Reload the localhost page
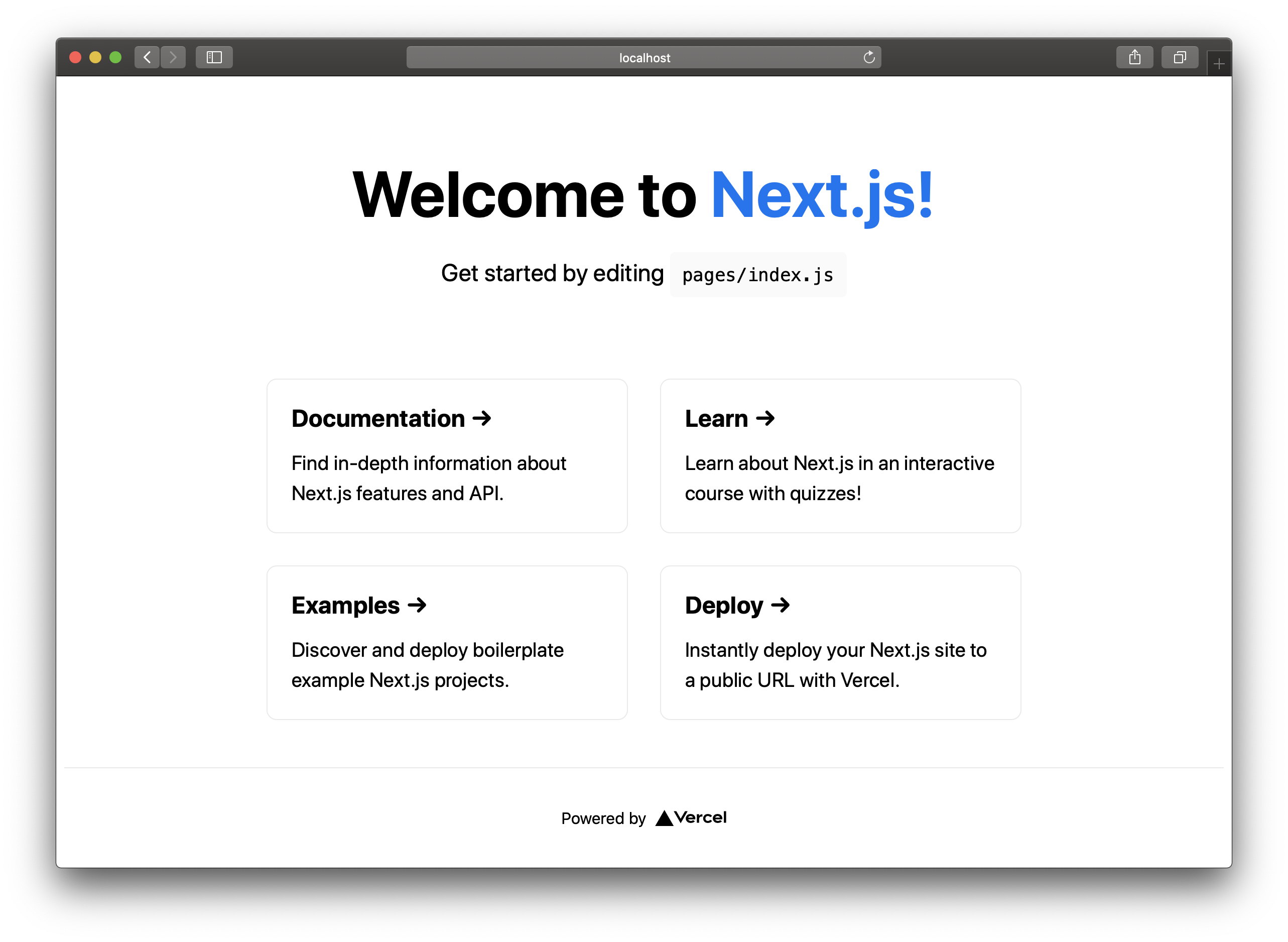This screenshot has height=942, width=1288. pos(868,57)
